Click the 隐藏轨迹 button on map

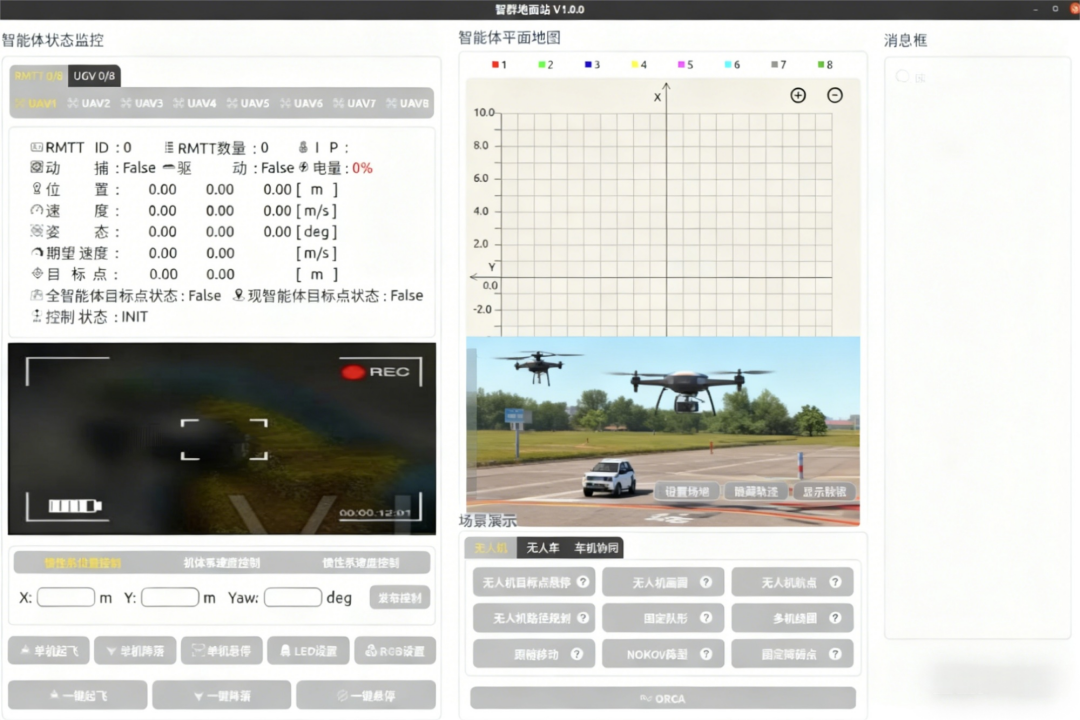click(x=755, y=491)
